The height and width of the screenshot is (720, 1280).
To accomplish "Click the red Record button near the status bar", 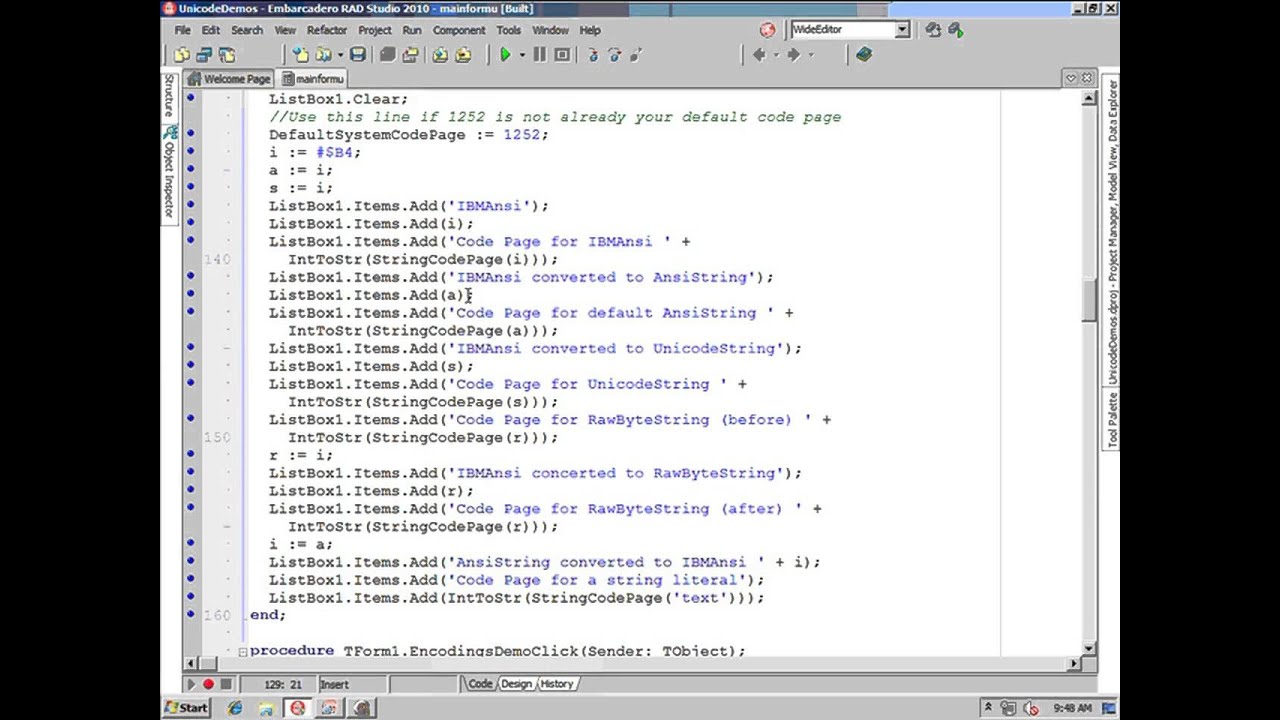I will (x=209, y=684).
